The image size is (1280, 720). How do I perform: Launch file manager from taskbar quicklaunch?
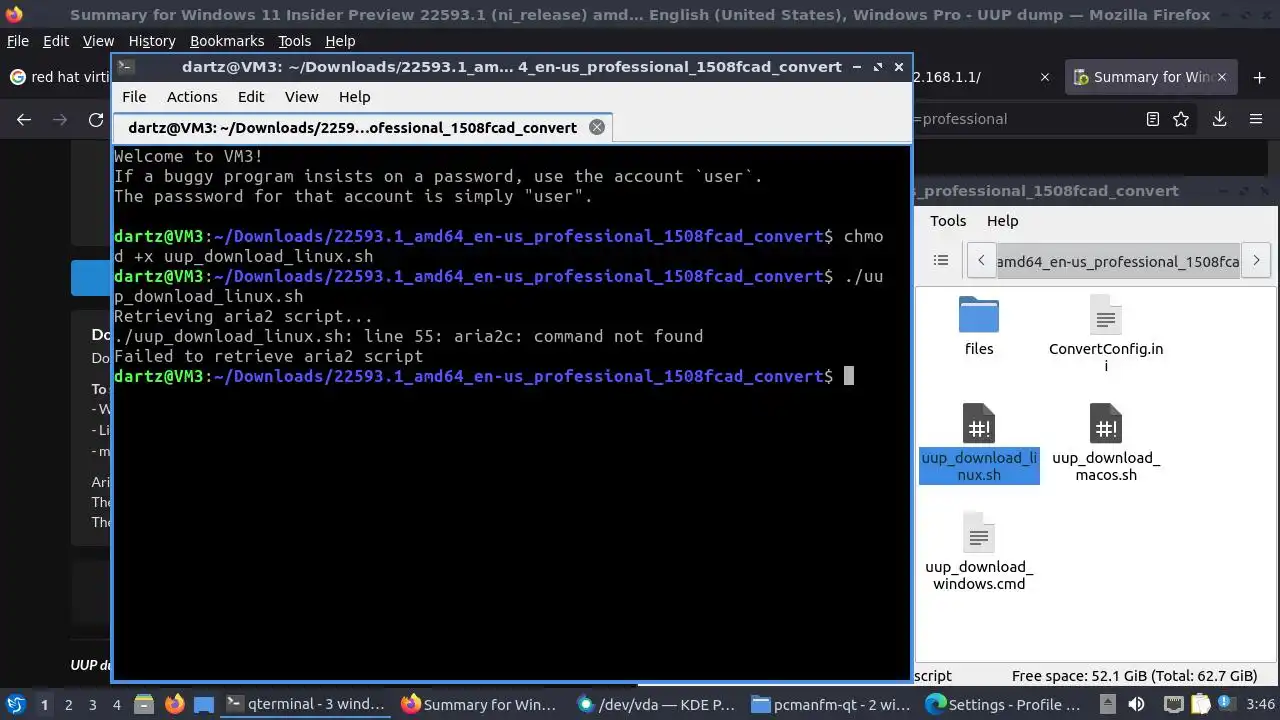(142, 704)
